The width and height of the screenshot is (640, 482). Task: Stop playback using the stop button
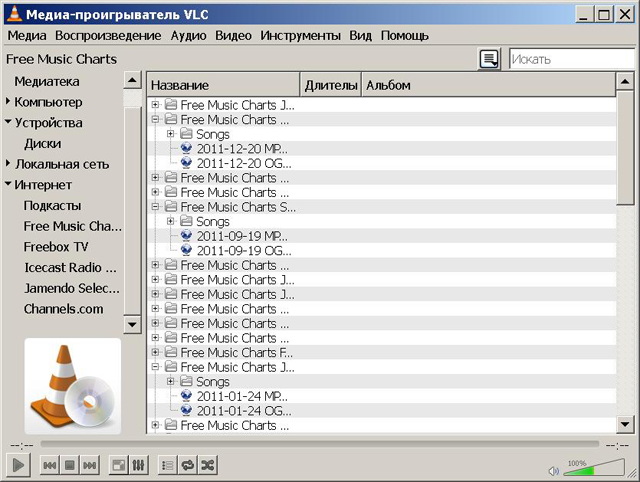(x=70, y=465)
